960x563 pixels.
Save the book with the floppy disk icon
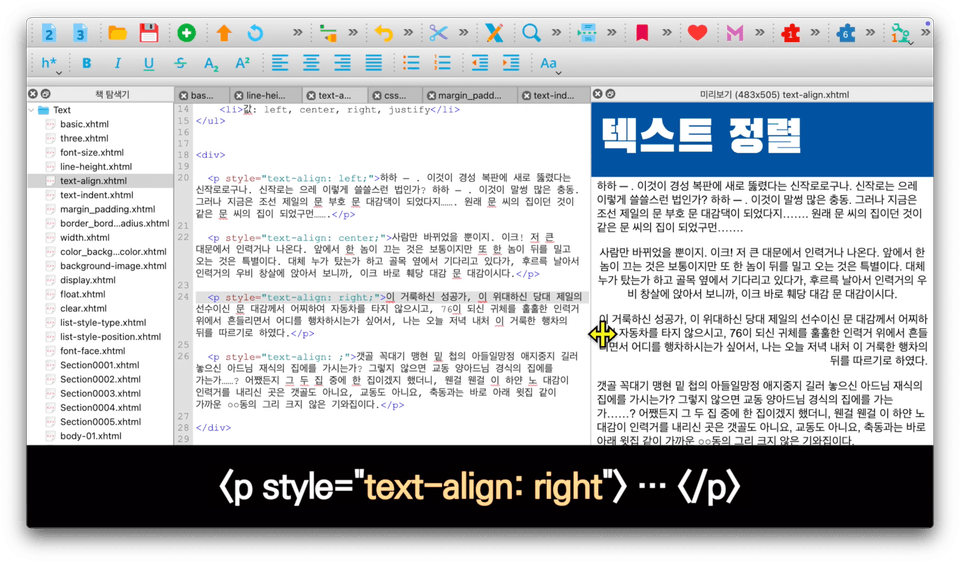click(x=149, y=33)
